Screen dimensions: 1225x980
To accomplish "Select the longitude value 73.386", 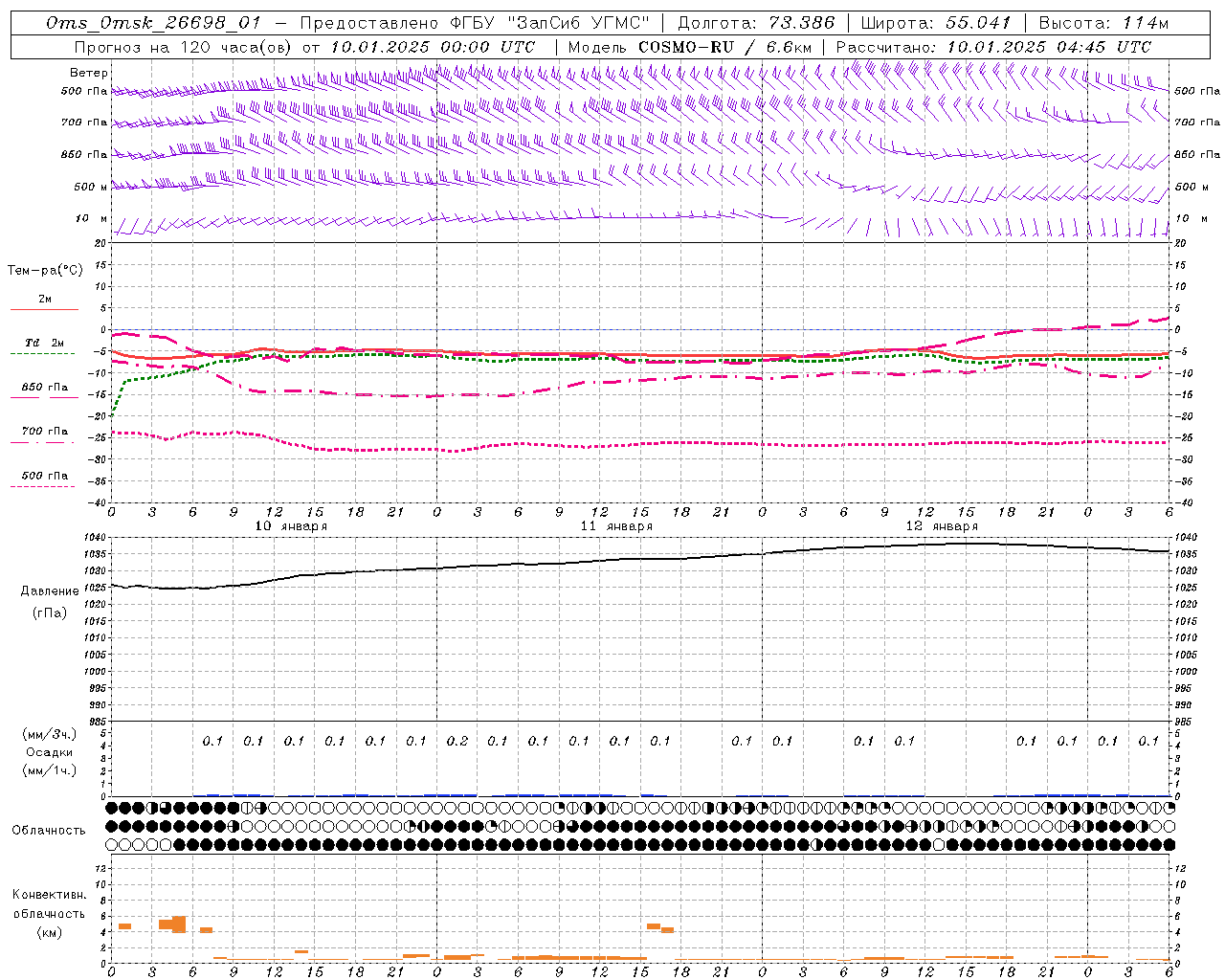I will (x=801, y=23).
